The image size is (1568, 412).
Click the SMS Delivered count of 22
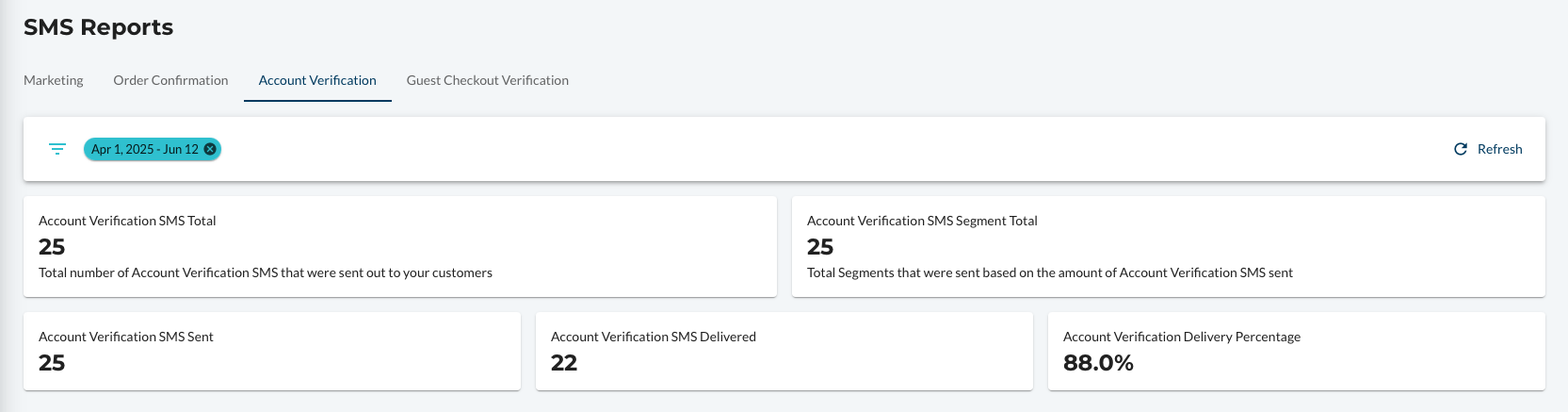pyautogui.click(x=564, y=363)
